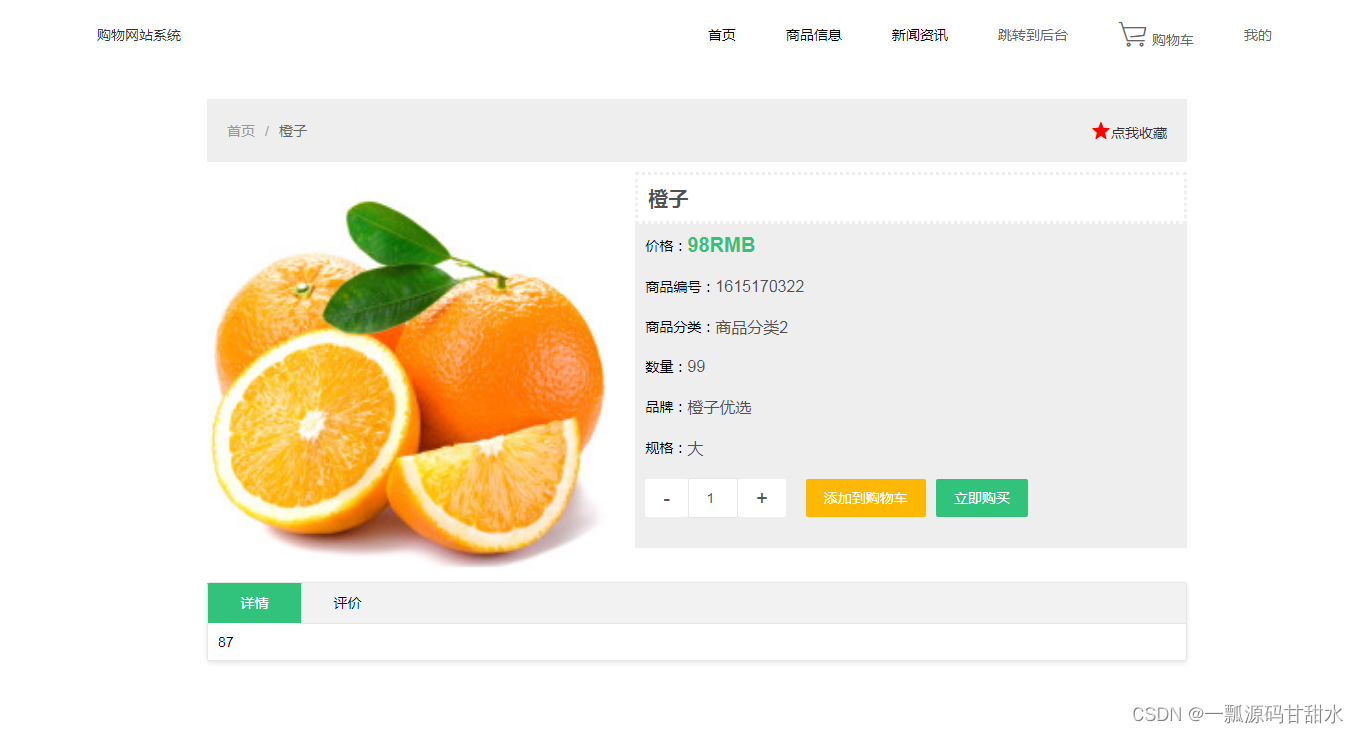Click 首页 in the breadcrumb
This screenshot has width=1359, height=733.
[241, 131]
